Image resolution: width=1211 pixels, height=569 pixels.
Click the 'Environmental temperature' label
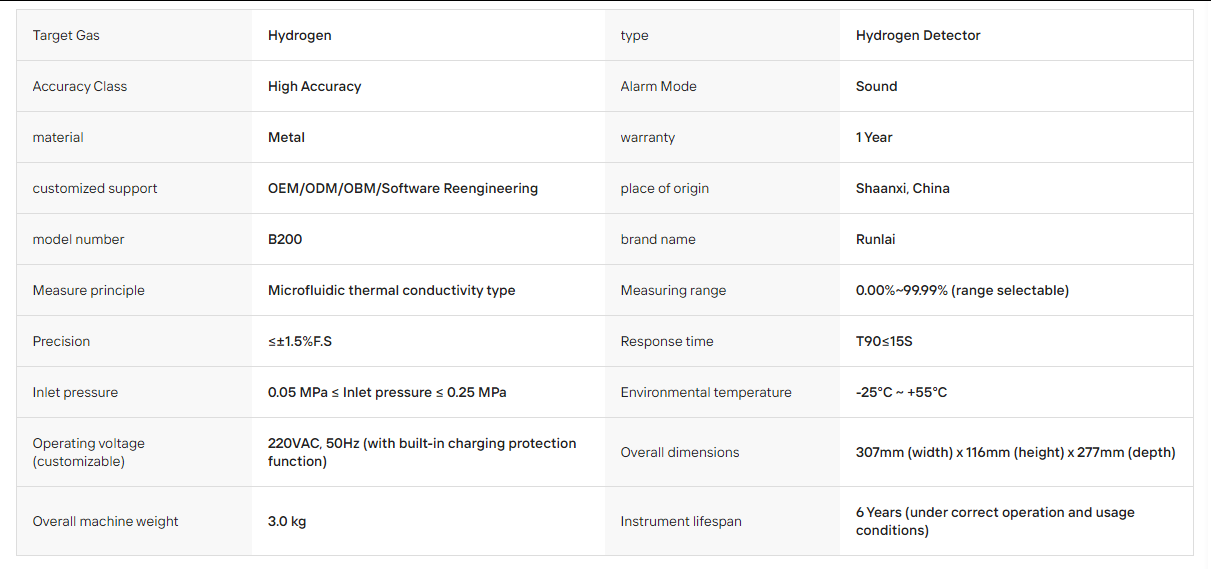point(706,392)
